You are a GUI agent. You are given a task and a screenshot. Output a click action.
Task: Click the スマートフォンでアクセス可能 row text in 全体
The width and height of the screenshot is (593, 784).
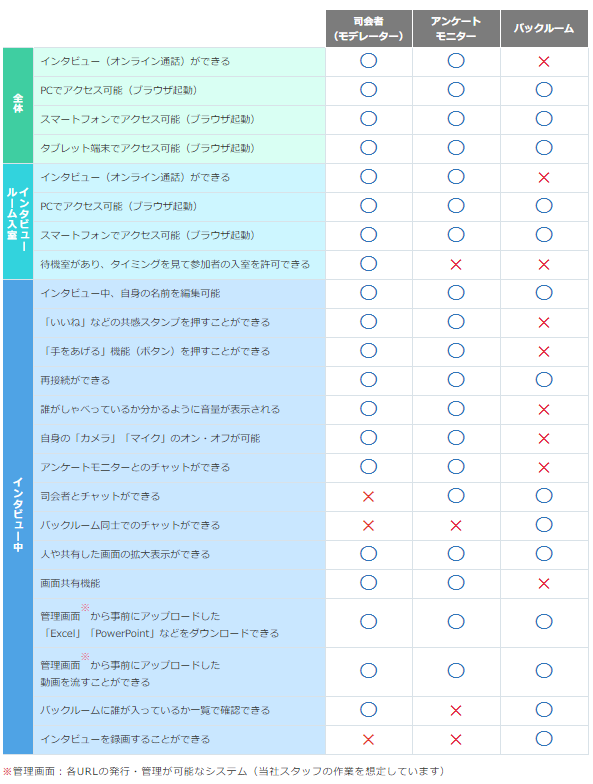tap(148, 120)
